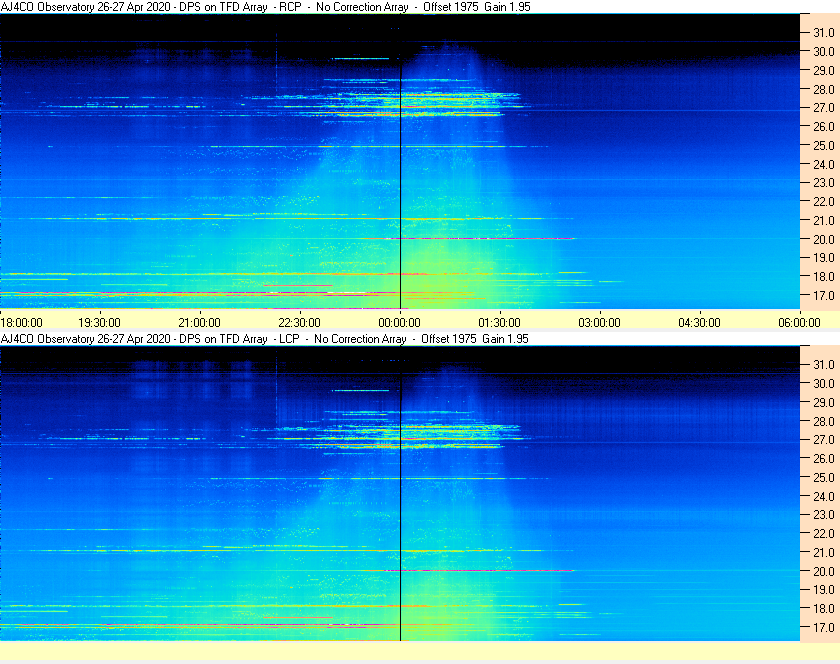Click the LCP spectrogram title text

(x=265, y=339)
